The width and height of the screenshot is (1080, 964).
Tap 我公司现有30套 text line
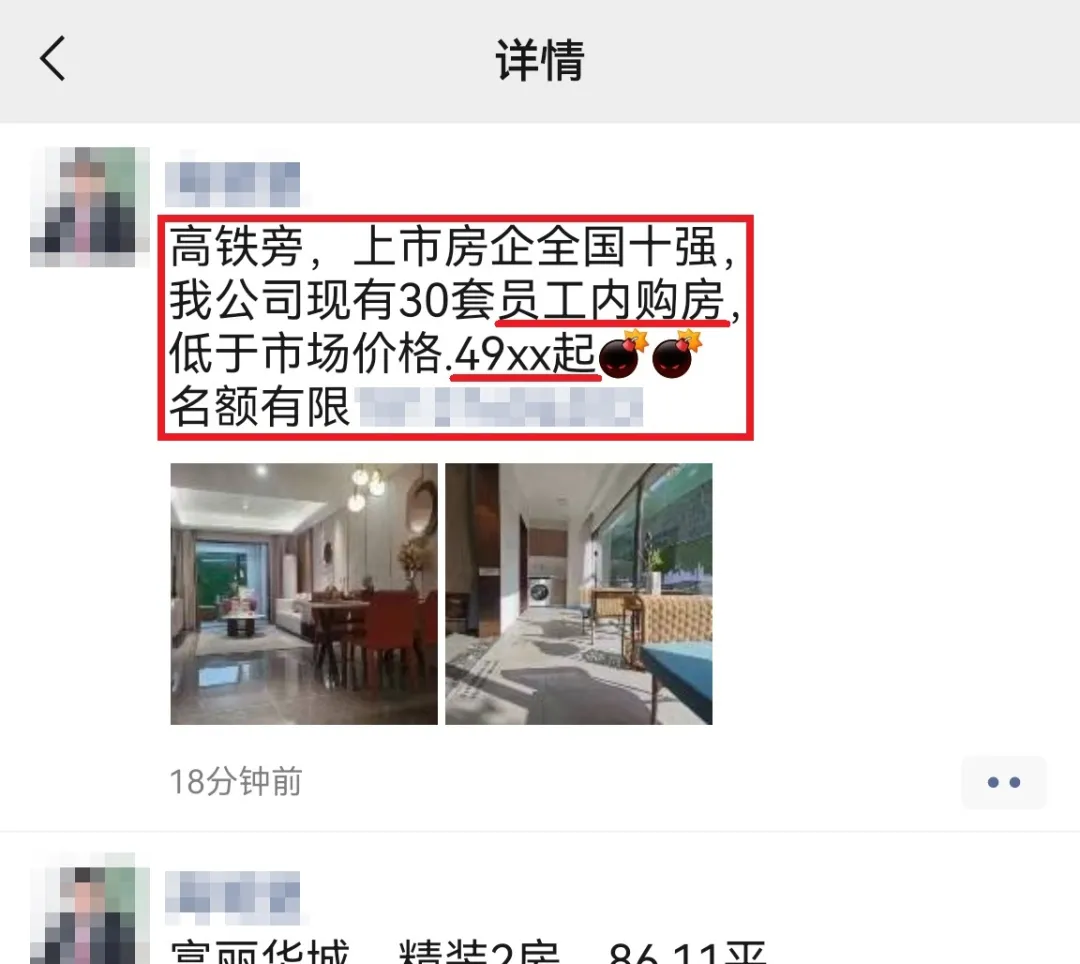[333, 301]
